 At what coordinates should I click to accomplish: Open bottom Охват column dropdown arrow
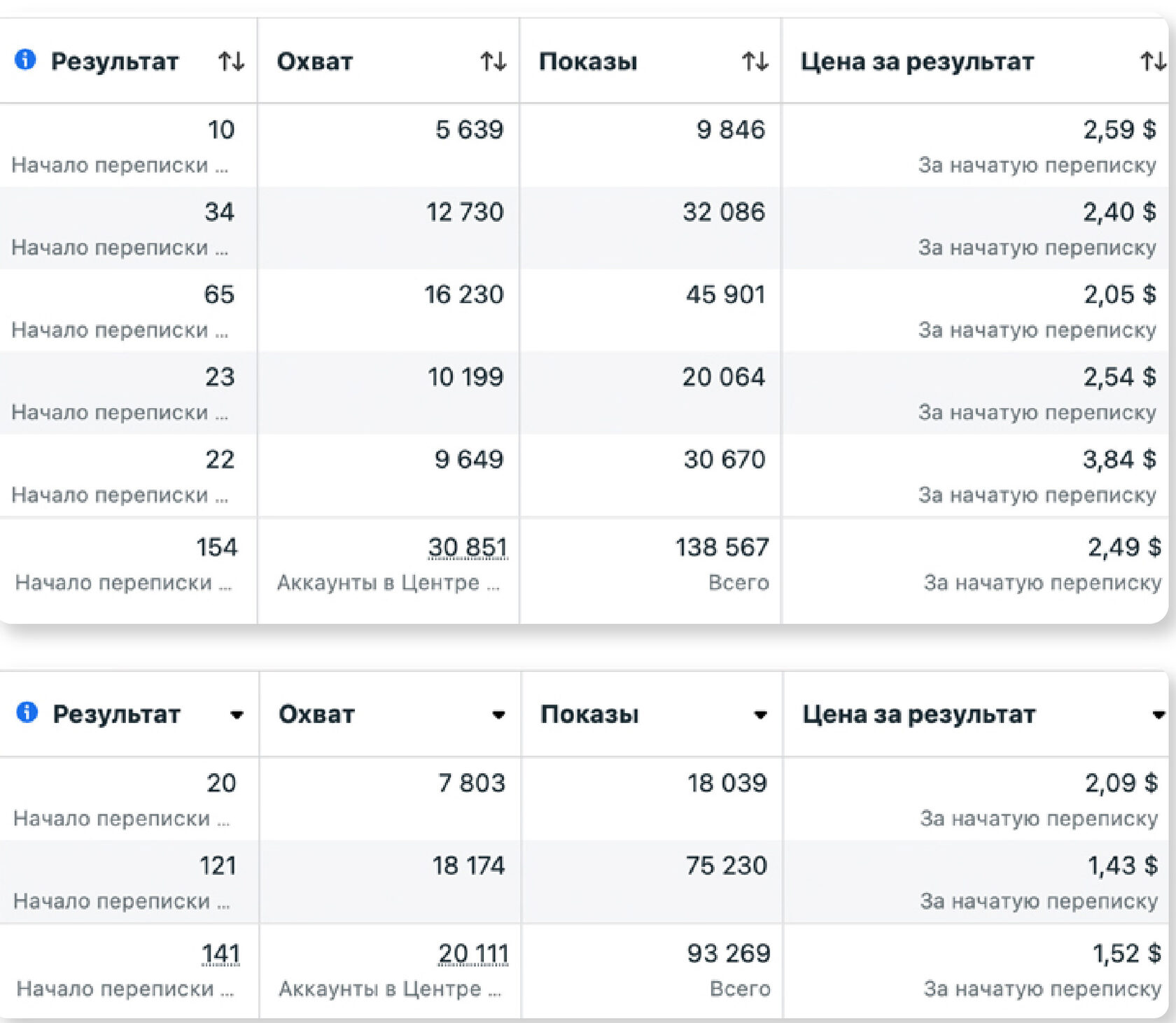coord(498,715)
